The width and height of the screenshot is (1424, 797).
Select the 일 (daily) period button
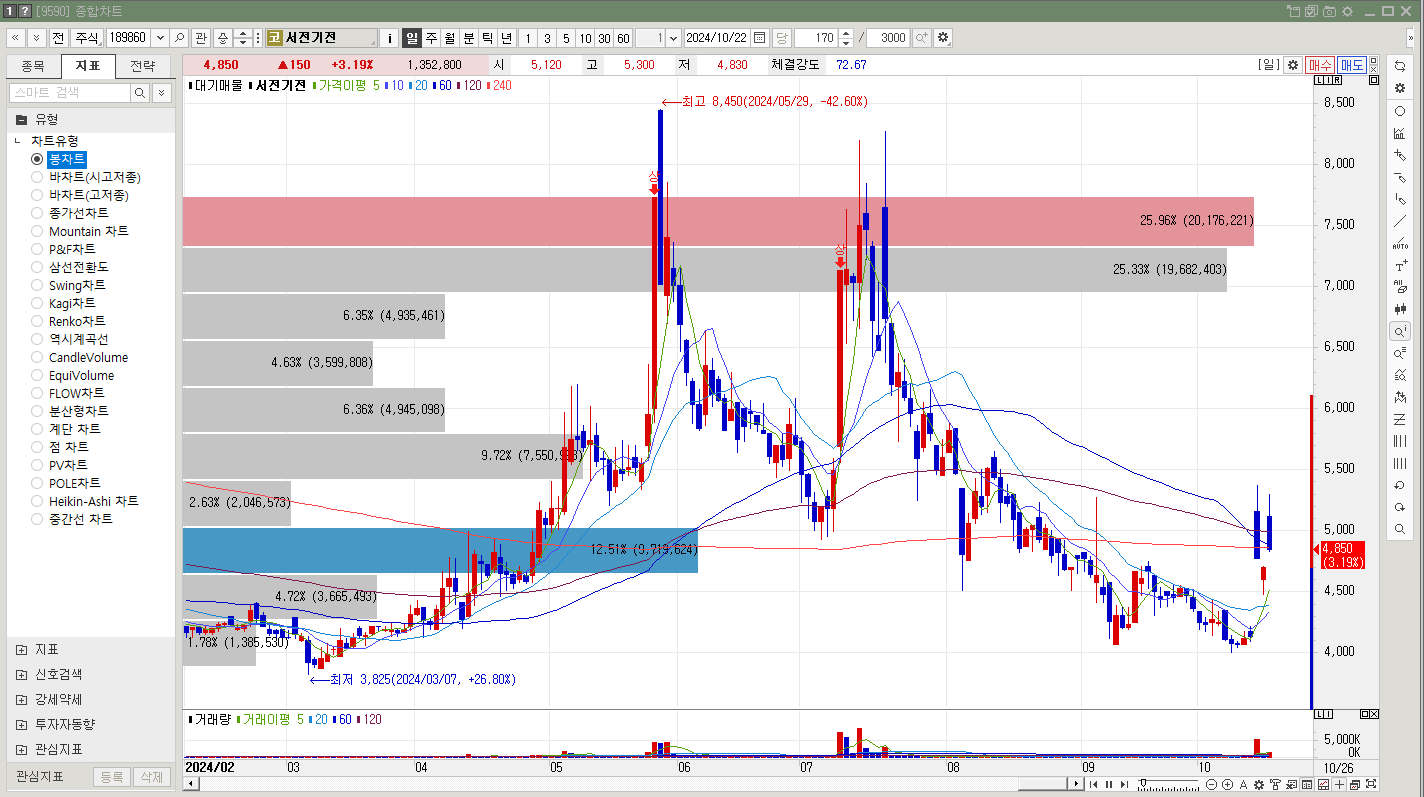point(412,38)
